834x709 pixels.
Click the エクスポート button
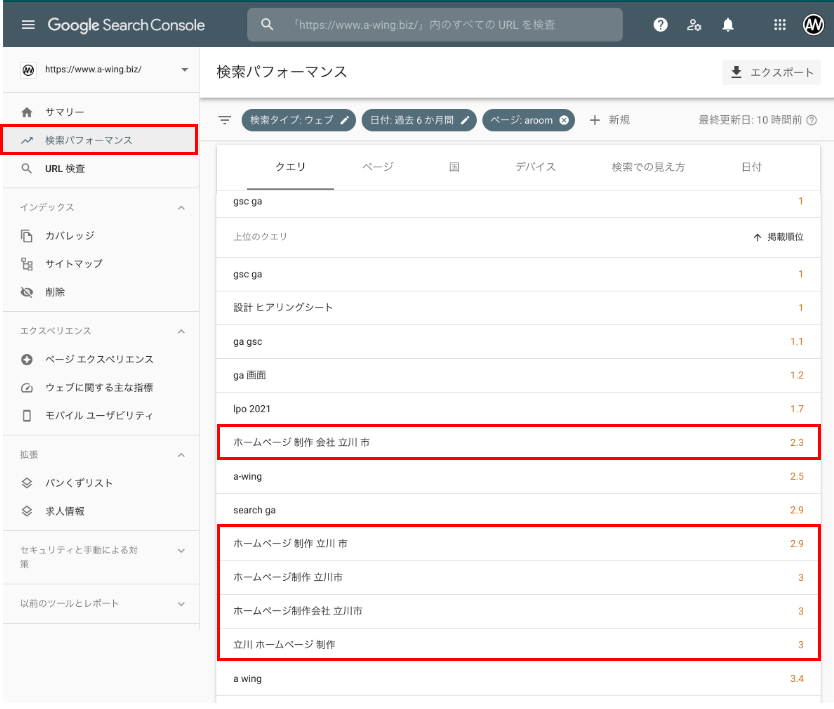tap(771, 72)
